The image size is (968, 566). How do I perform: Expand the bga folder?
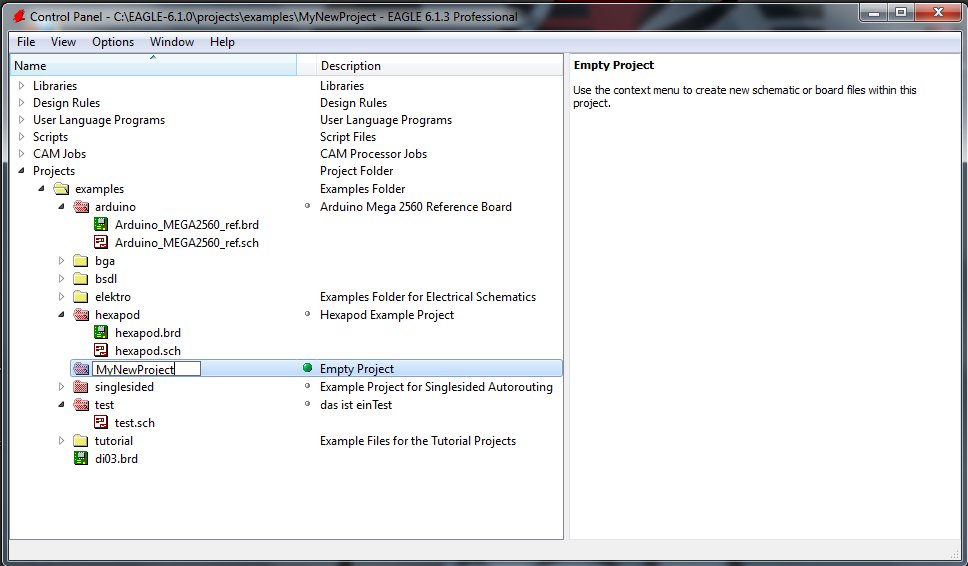tap(62, 261)
